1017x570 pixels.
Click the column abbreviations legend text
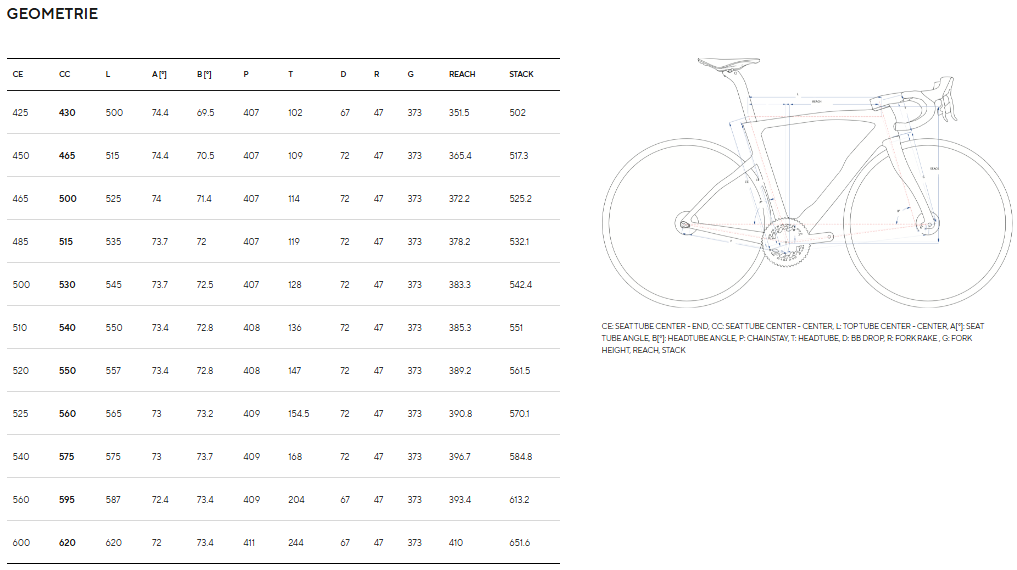click(794, 338)
